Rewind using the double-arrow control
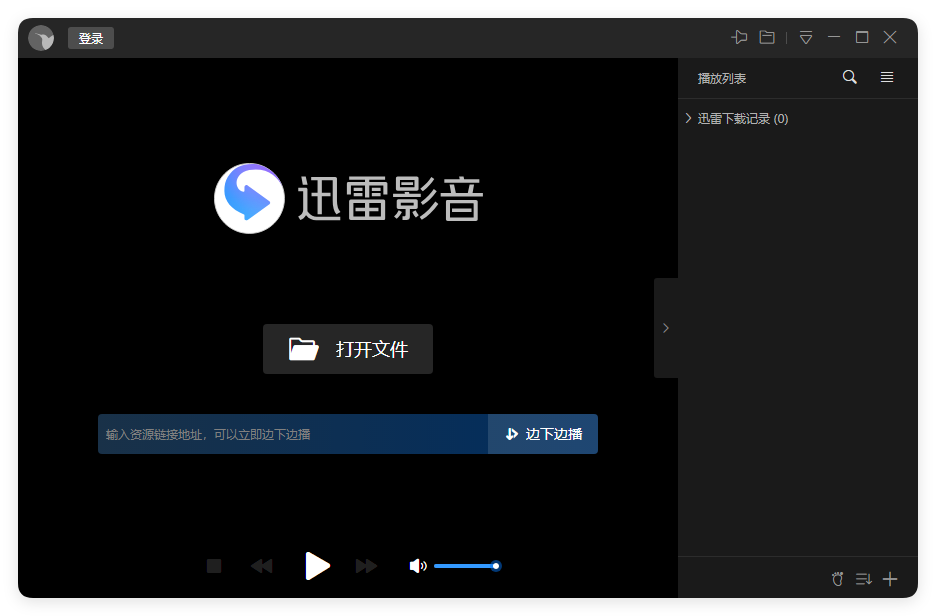This screenshot has width=936, height=616. [x=262, y=565]
